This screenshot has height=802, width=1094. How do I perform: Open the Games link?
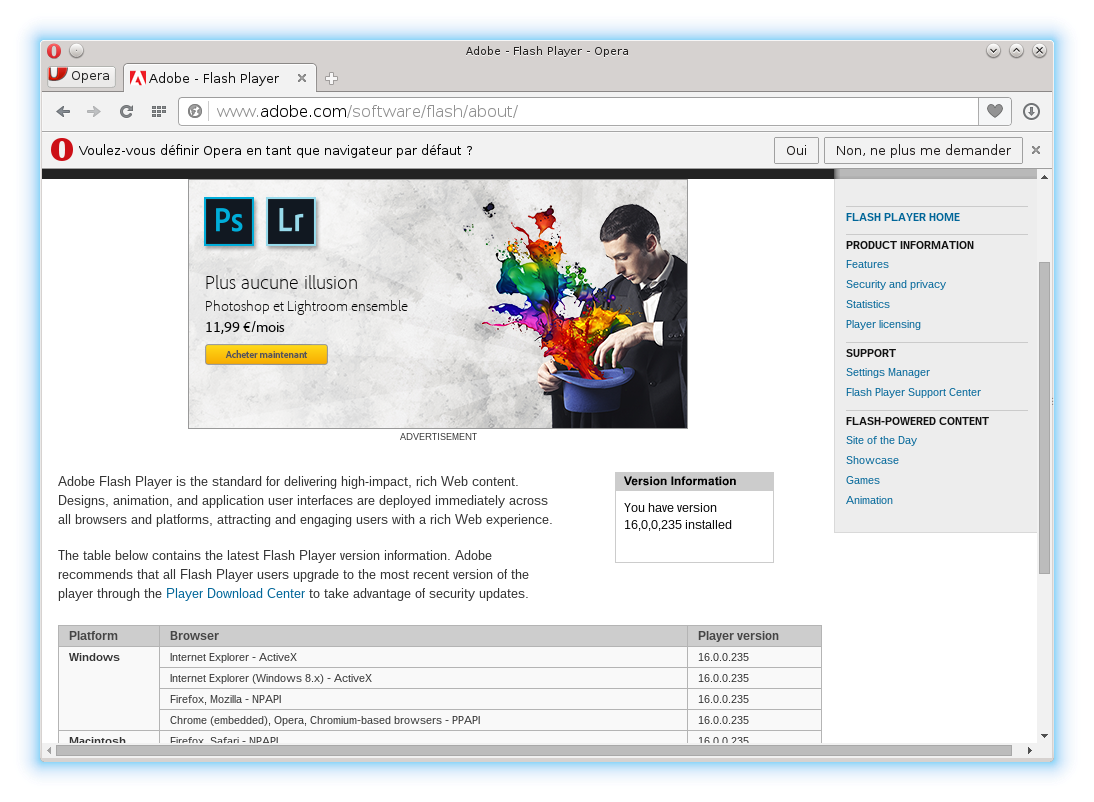pyautogui.click(x=862, y=480)
